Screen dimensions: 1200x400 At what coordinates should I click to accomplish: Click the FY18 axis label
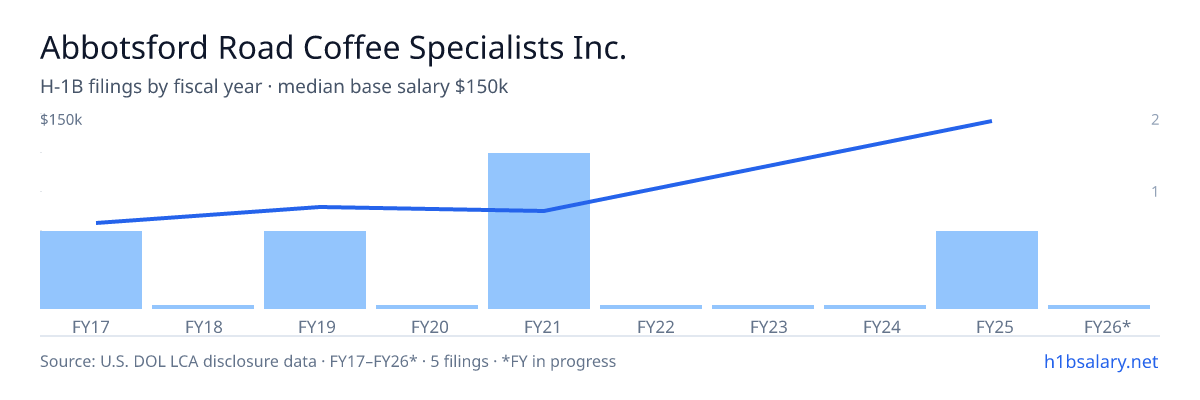click(203, 326)
